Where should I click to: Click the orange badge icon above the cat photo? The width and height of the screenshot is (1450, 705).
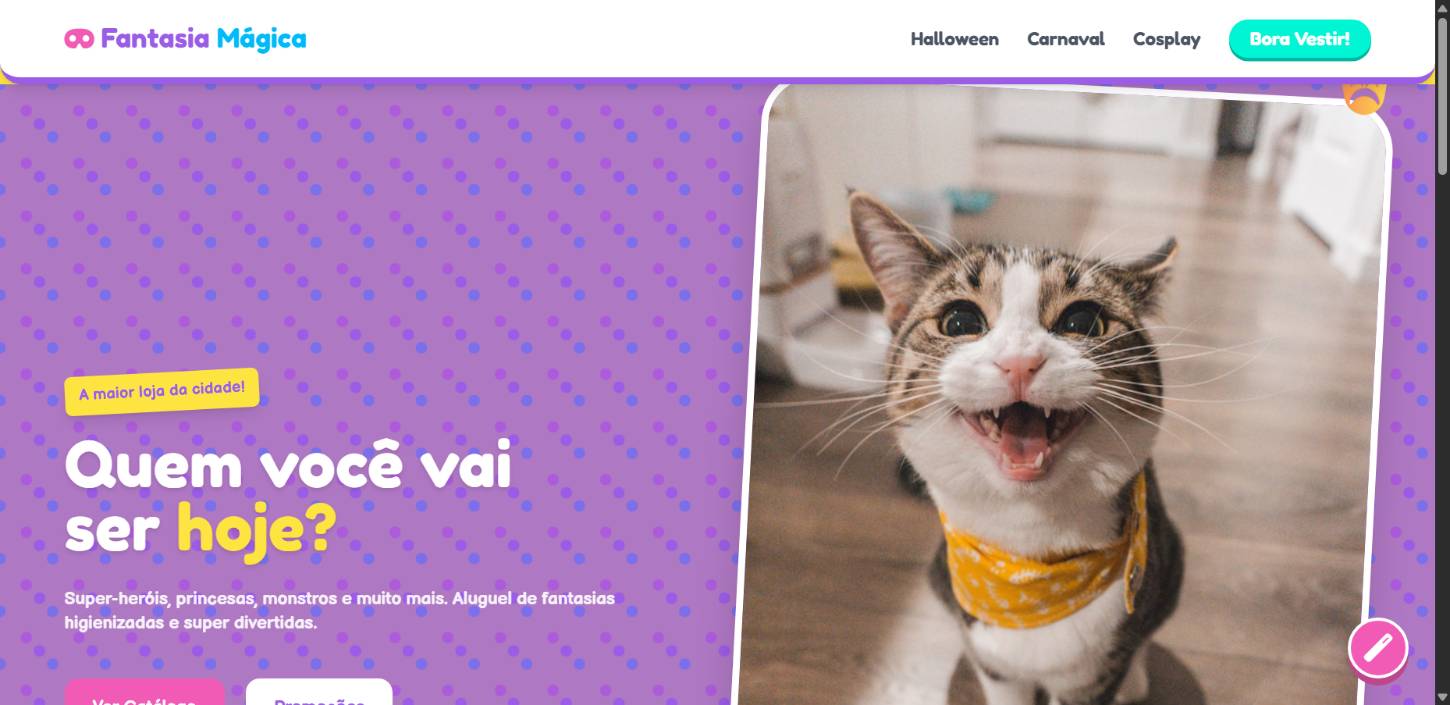tap(1365, 97)
